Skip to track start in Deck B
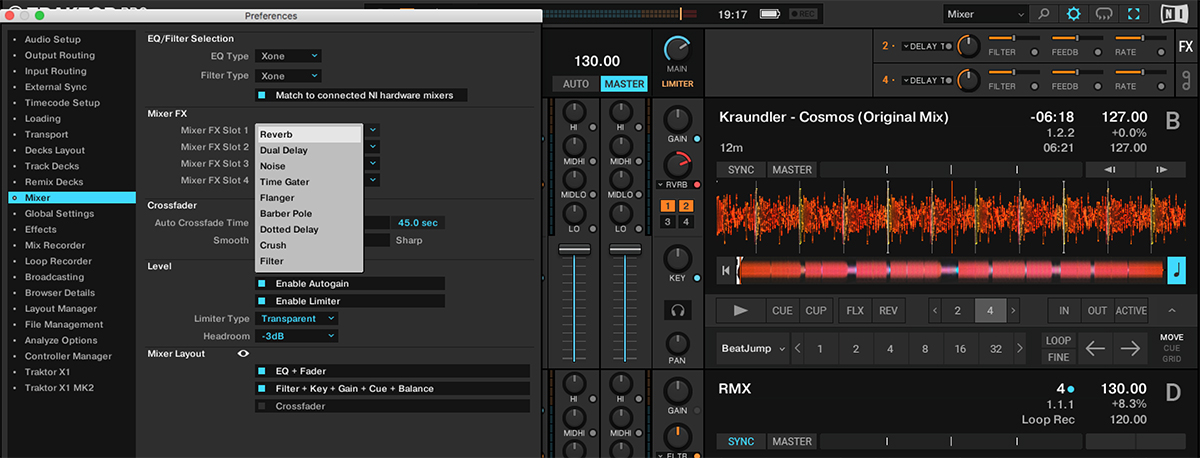Screen dimensions: 1200x458 726,270
